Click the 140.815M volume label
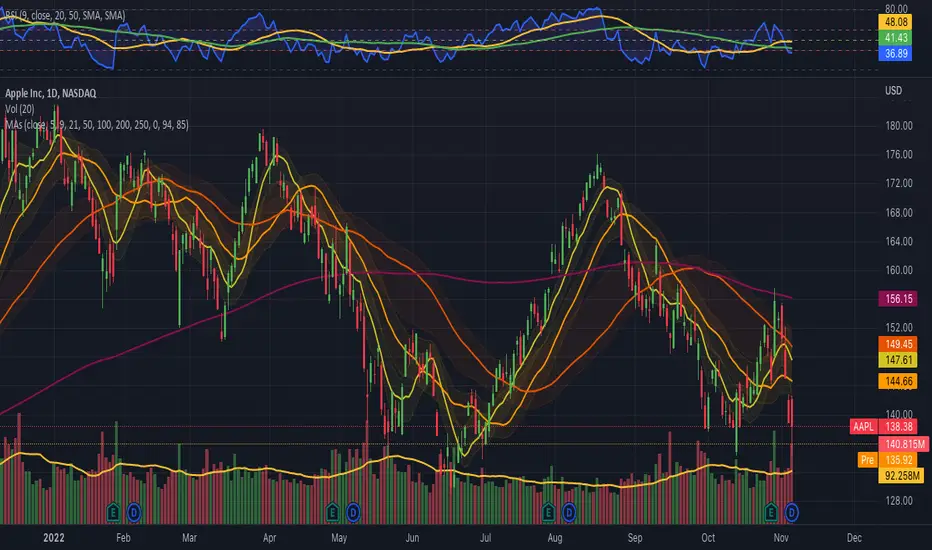 coord(903,444)
